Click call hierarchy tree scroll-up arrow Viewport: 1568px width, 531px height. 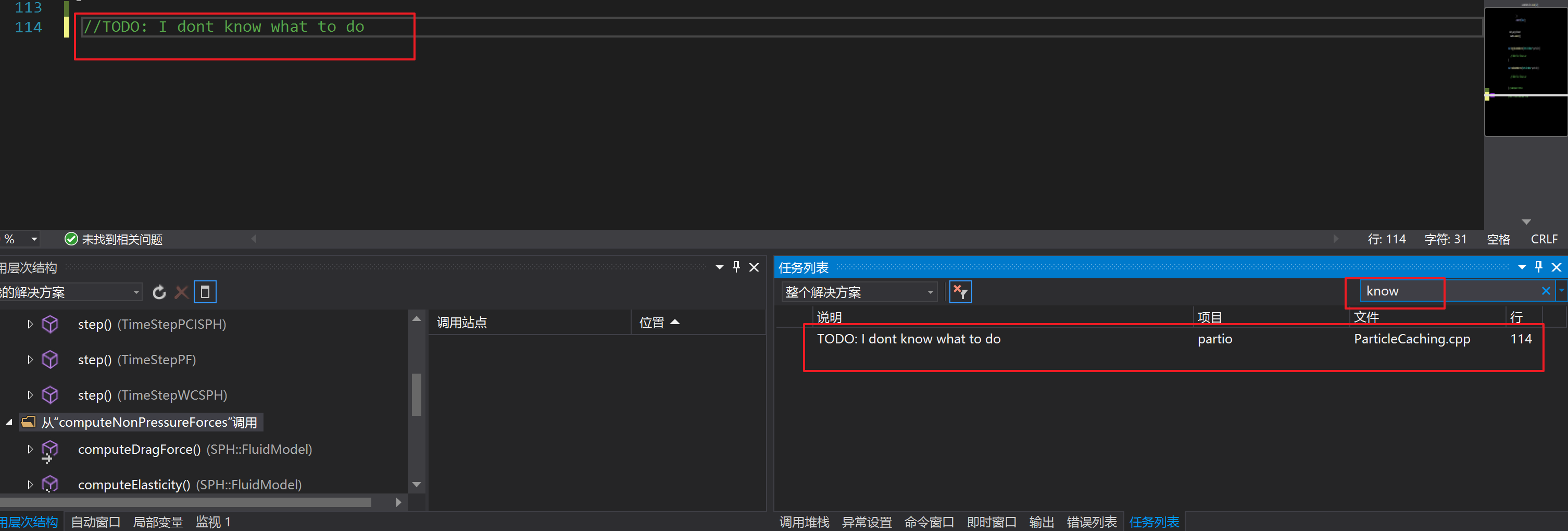point(417,318)
